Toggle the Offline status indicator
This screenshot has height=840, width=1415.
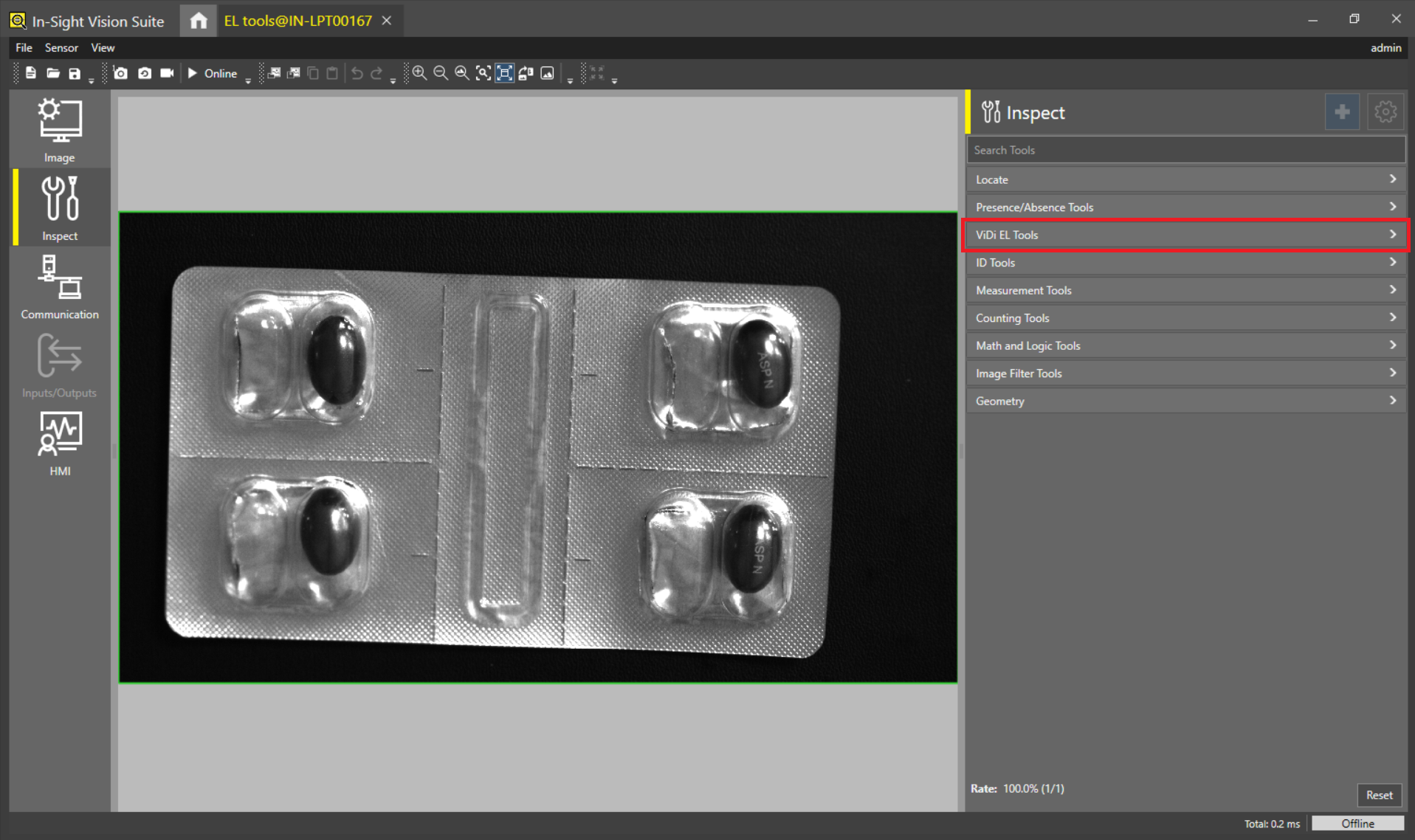coord(1358,823)
